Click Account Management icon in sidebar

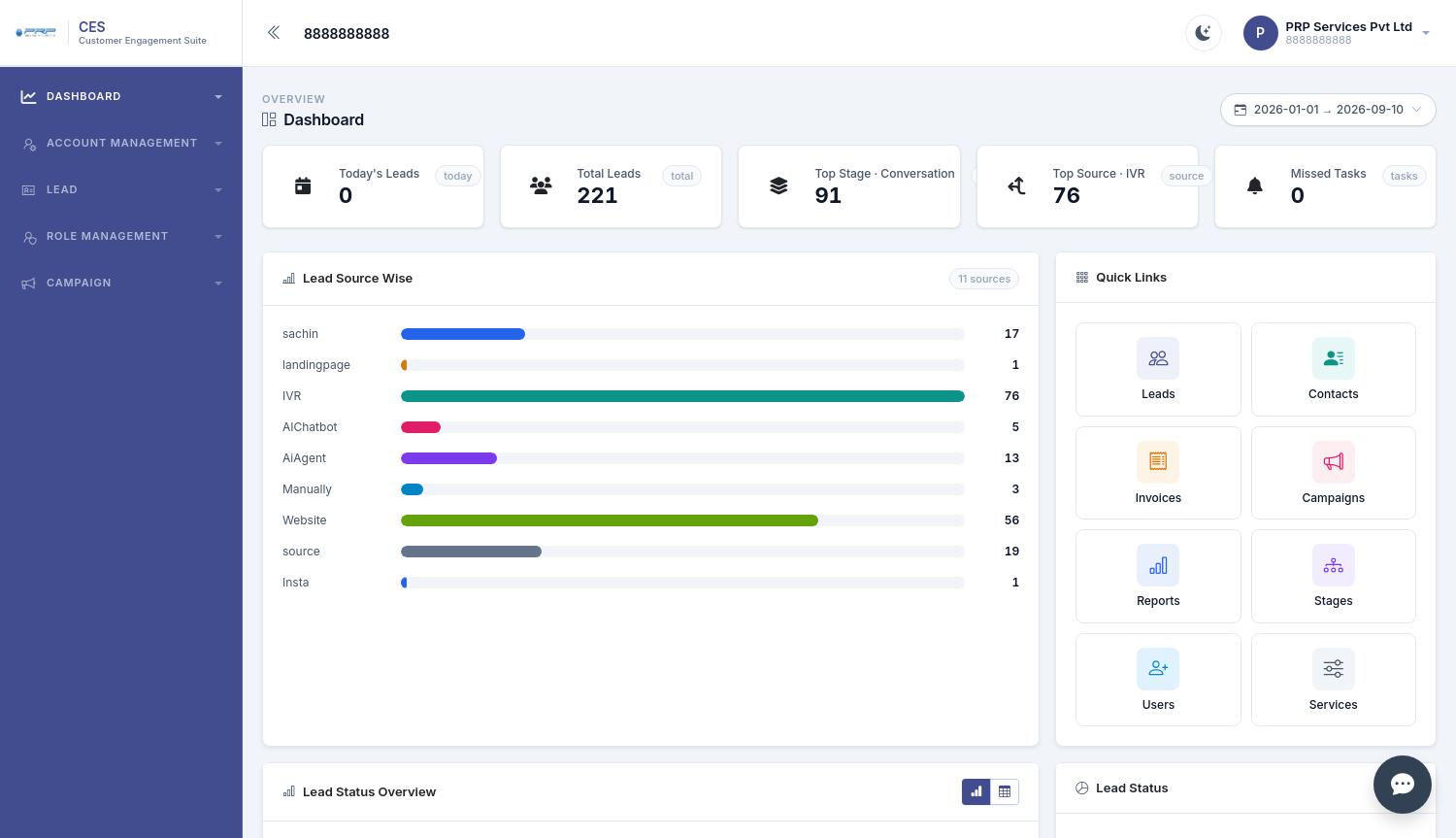(x=29, y=144)
